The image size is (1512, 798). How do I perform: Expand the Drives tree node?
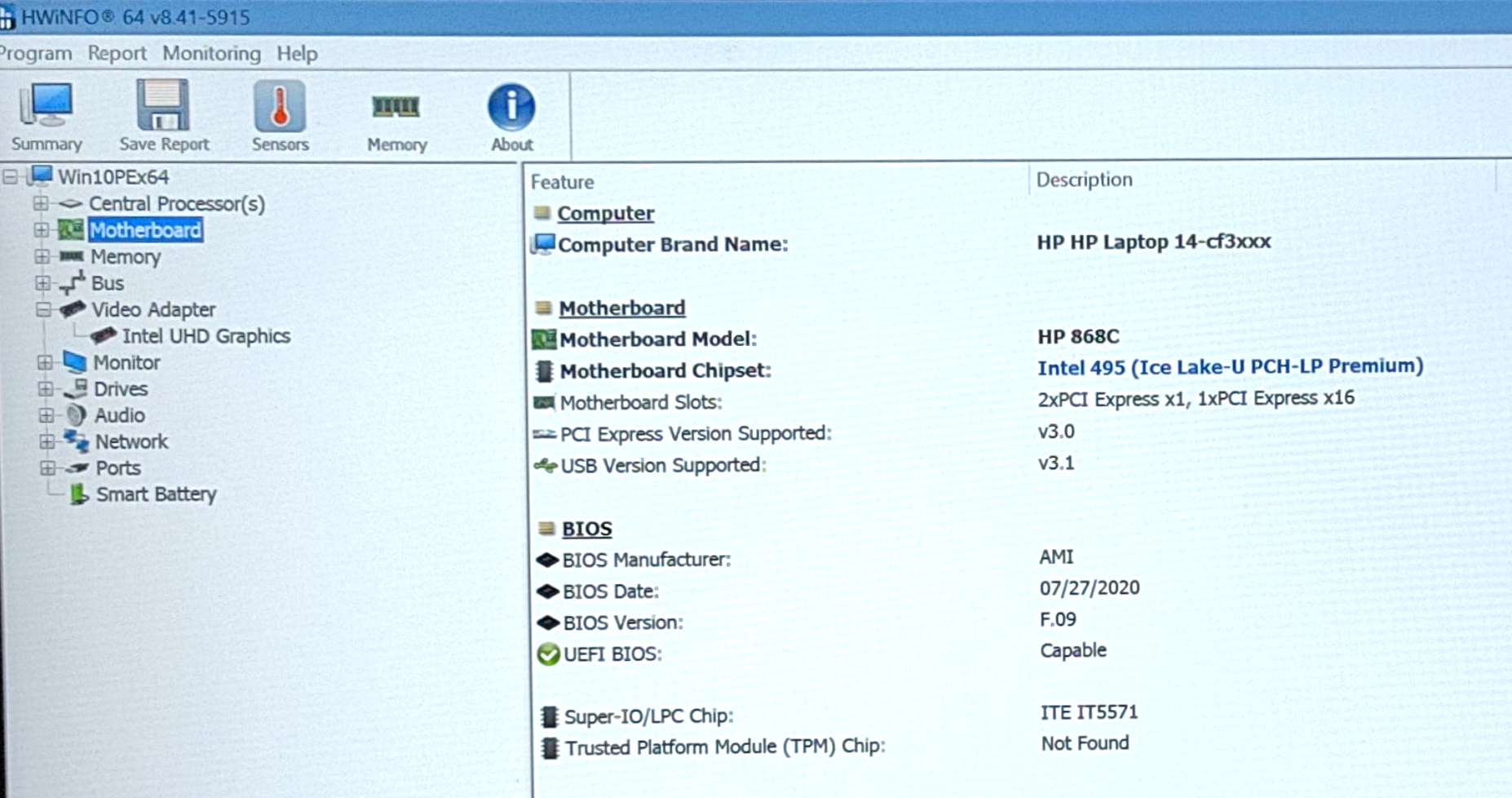tap(46, 388)
